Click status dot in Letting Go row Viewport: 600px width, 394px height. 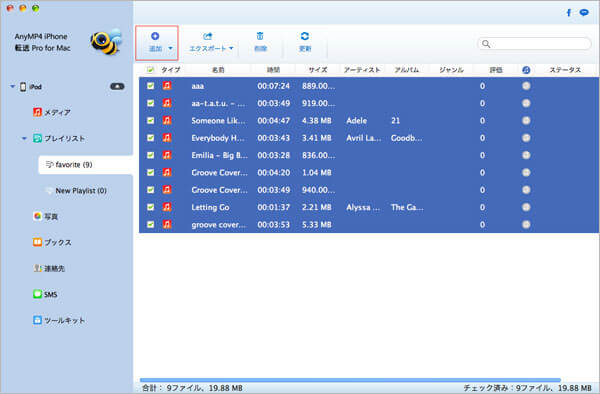tap(526, 207)
